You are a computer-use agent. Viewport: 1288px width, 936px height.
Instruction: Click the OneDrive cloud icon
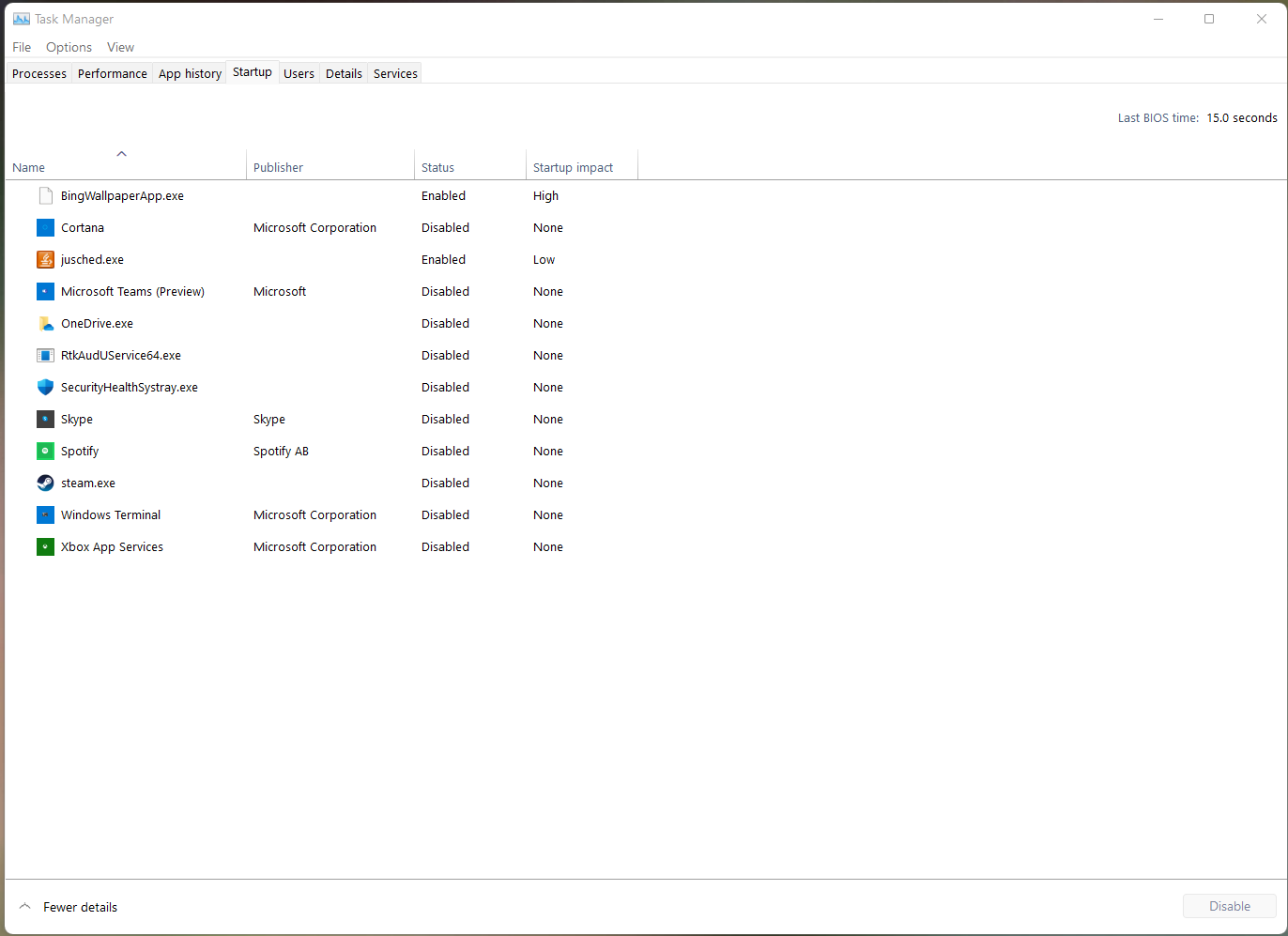pos(45,324)
